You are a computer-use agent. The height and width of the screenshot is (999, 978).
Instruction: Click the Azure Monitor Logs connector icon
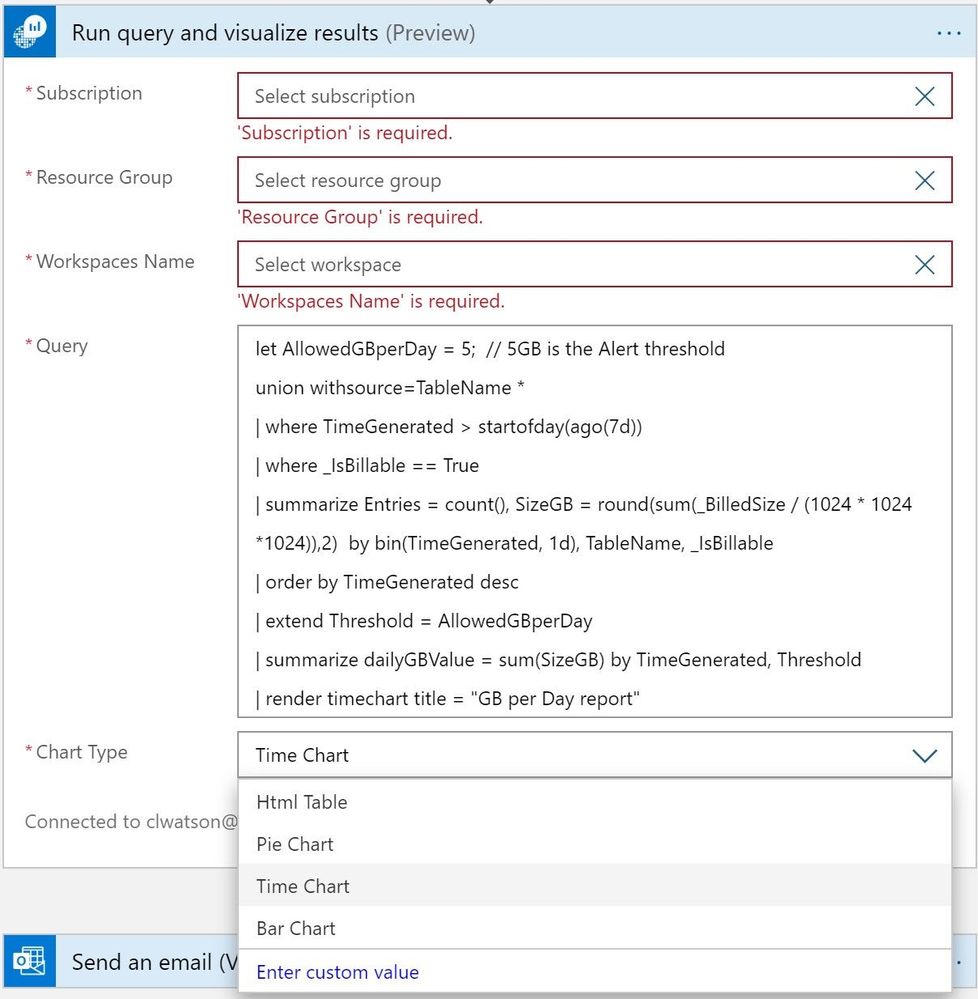click(x=29, y=32)
